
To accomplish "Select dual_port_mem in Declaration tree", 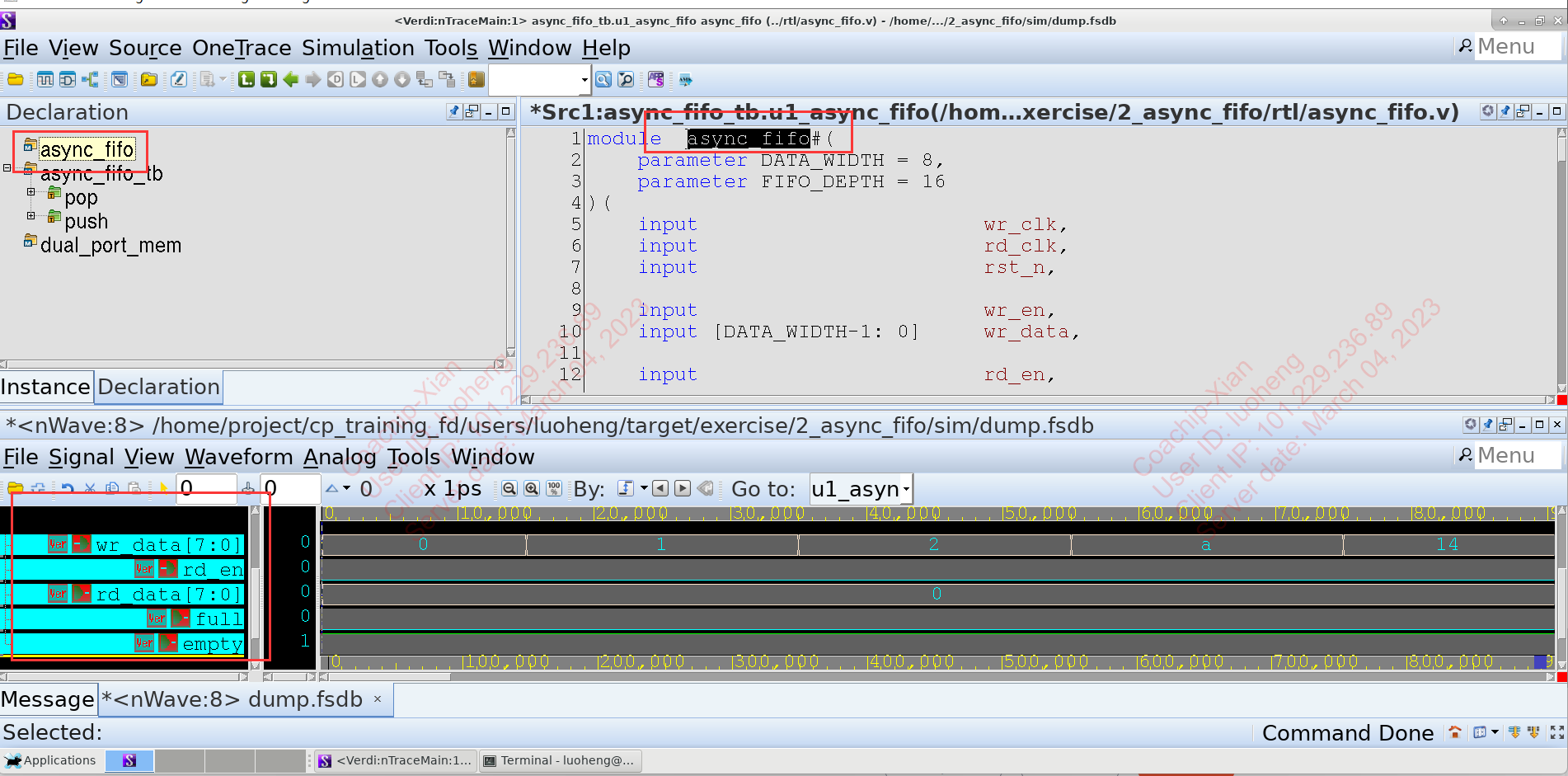I will 110,245.
